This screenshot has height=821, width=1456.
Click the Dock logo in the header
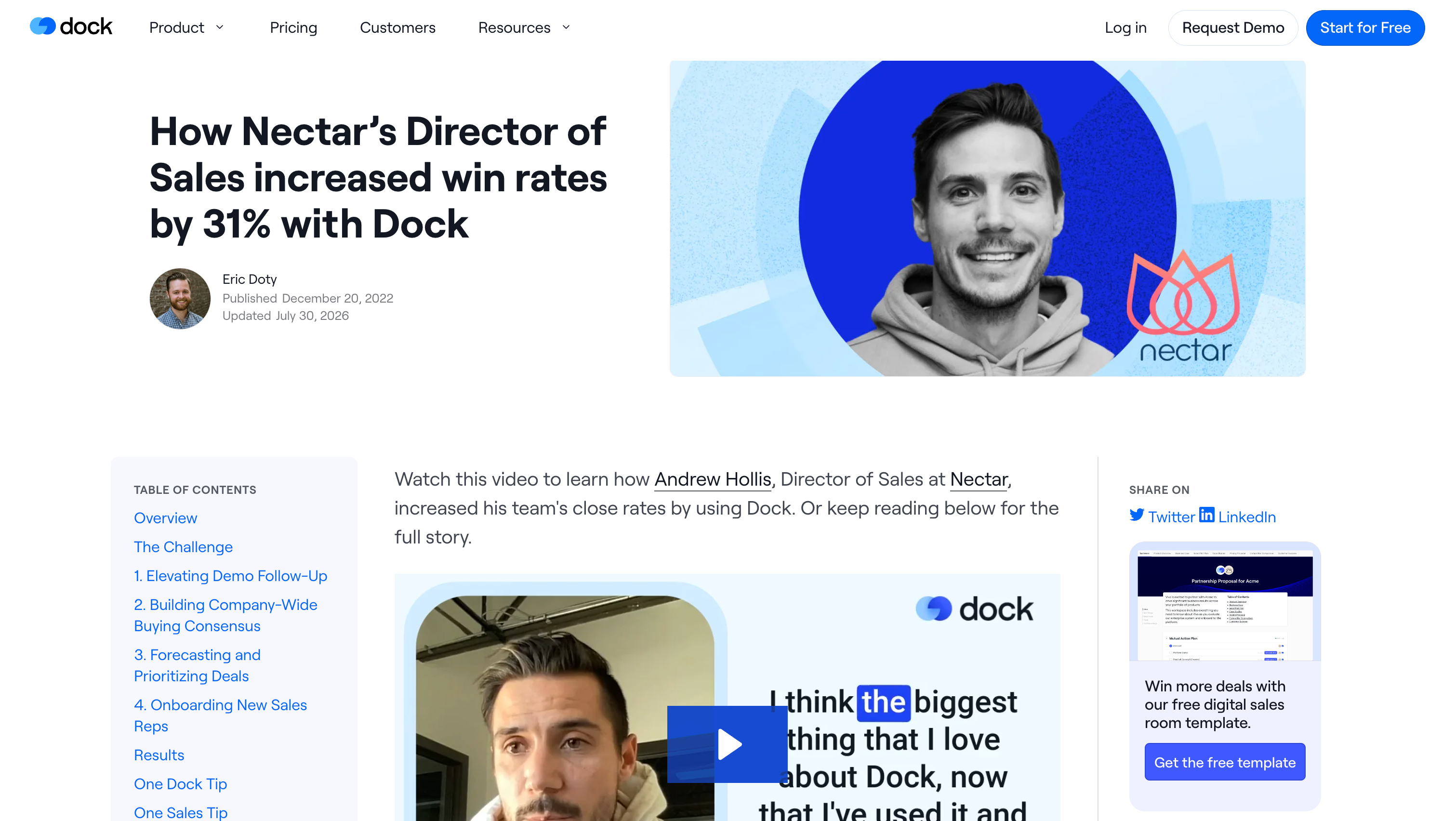click(x=71, y=26)
